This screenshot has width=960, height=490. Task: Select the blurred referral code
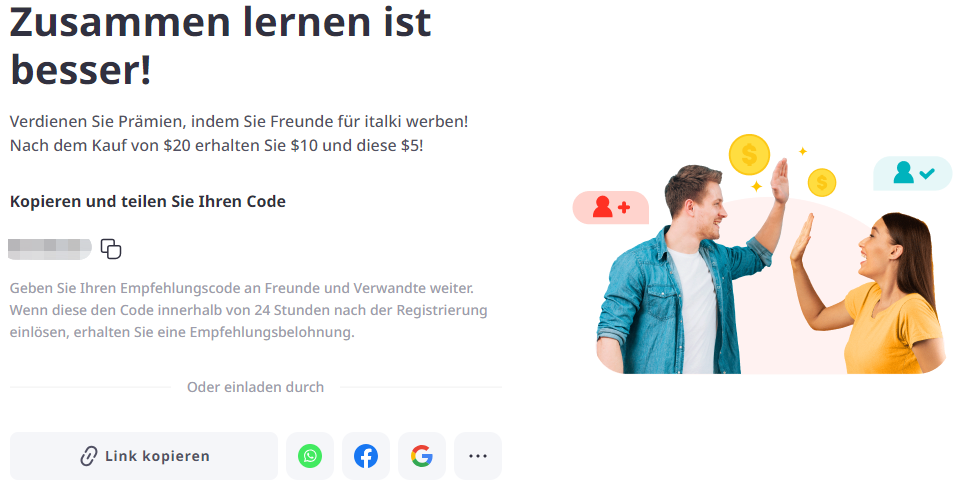pyautogui.click(x=50, y=249)
